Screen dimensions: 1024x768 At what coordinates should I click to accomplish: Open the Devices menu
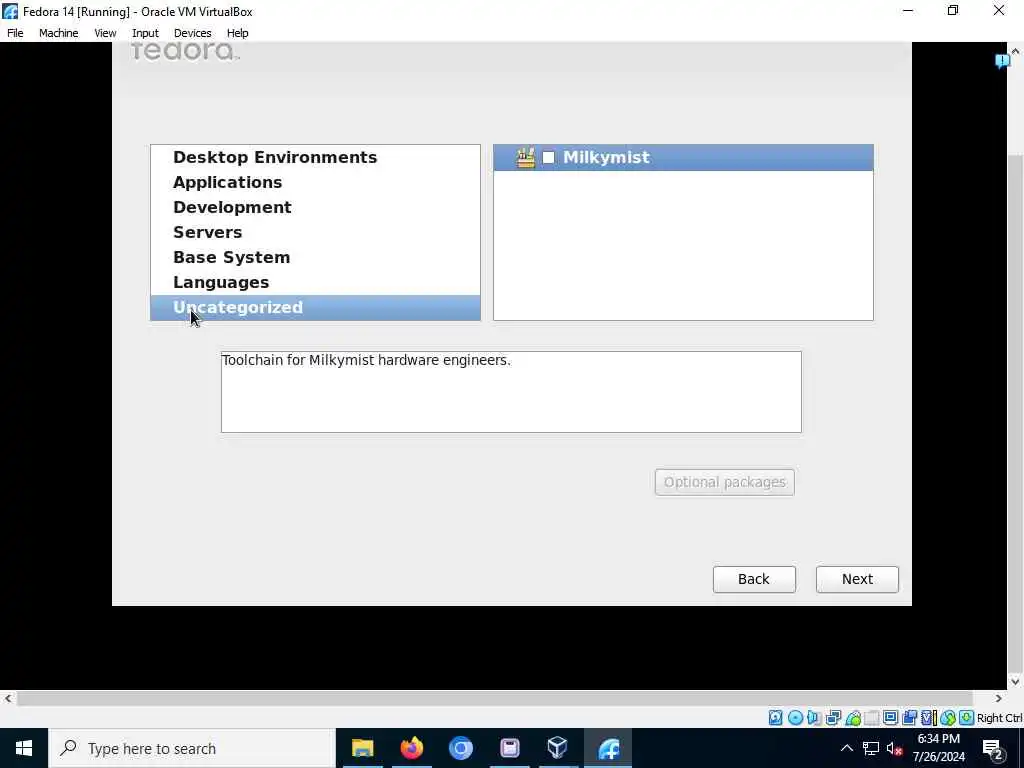click(193, 33)
